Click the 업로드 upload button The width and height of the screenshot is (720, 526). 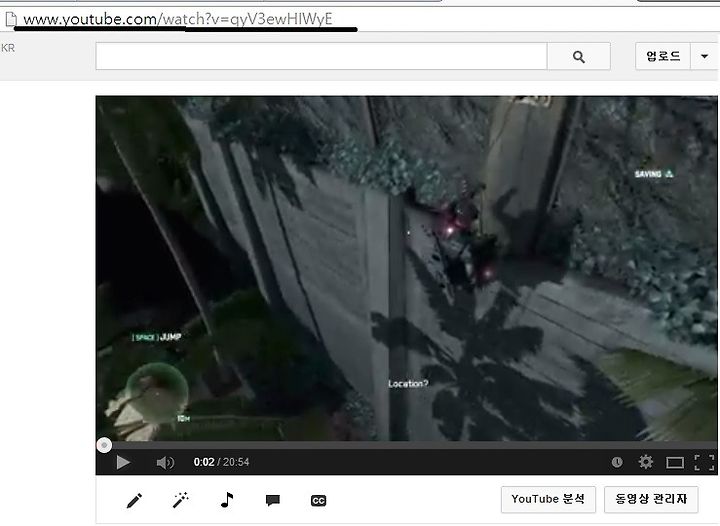663,56
